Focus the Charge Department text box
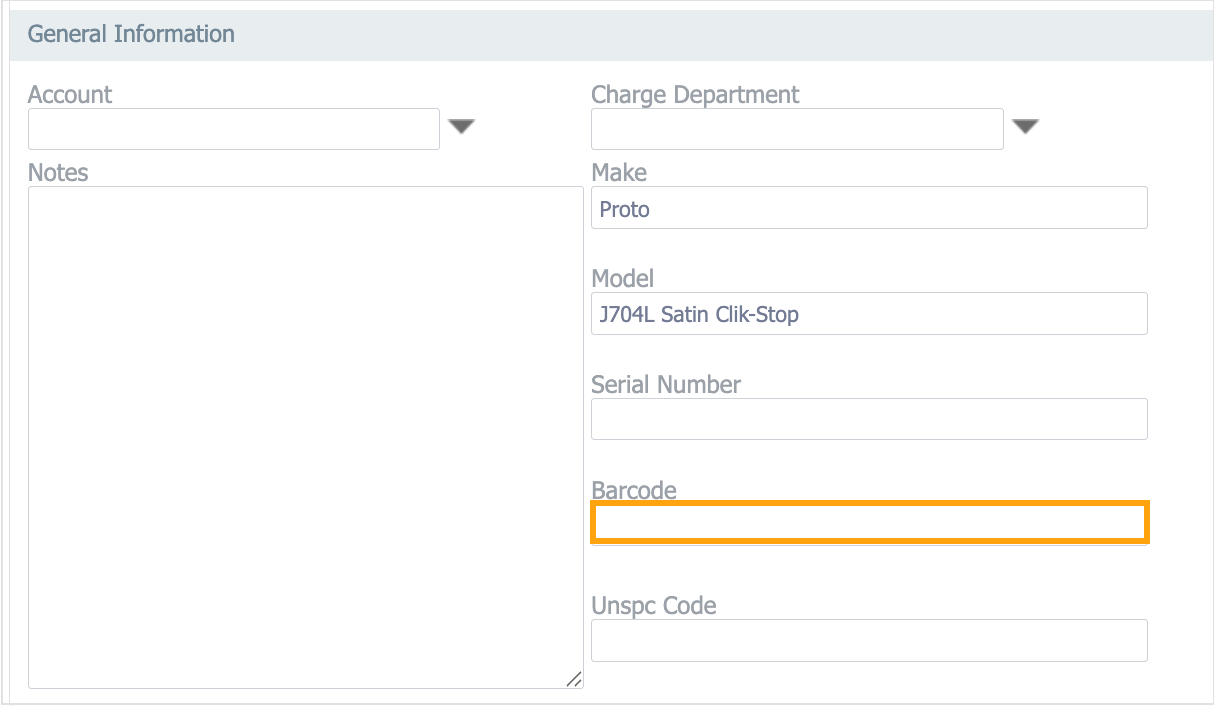 [x=797, y=129]
